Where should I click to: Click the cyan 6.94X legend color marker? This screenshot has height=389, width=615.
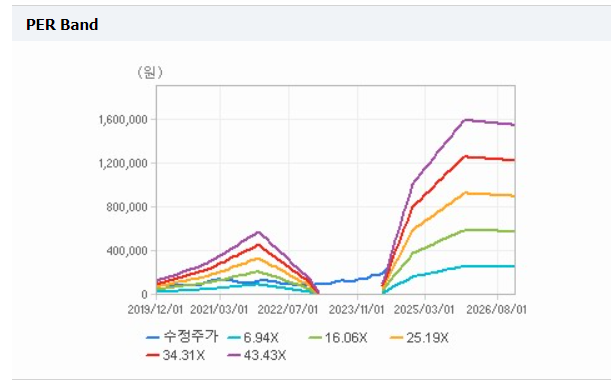[234, 337]
